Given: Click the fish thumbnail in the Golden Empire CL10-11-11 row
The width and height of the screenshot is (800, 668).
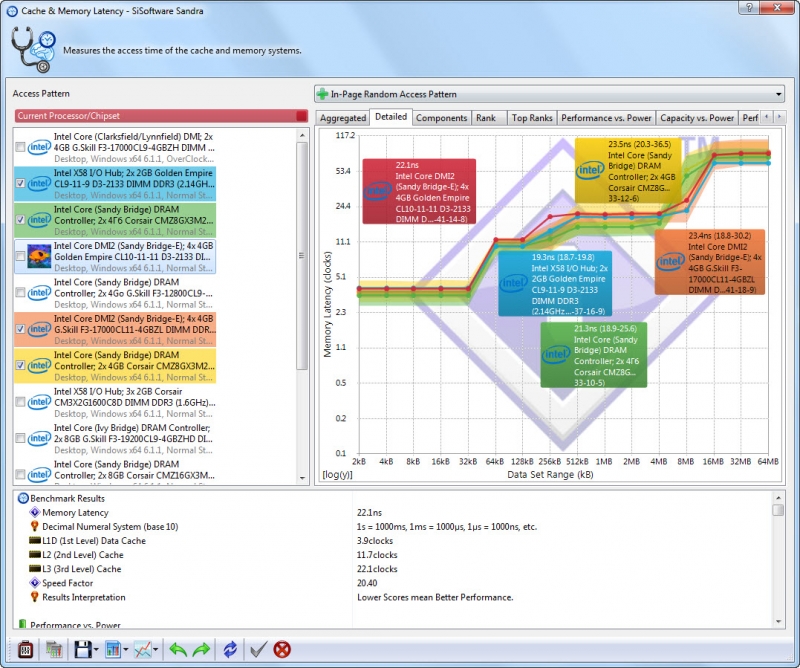Looking at the screenshot, I should click(x=39, y=256).
